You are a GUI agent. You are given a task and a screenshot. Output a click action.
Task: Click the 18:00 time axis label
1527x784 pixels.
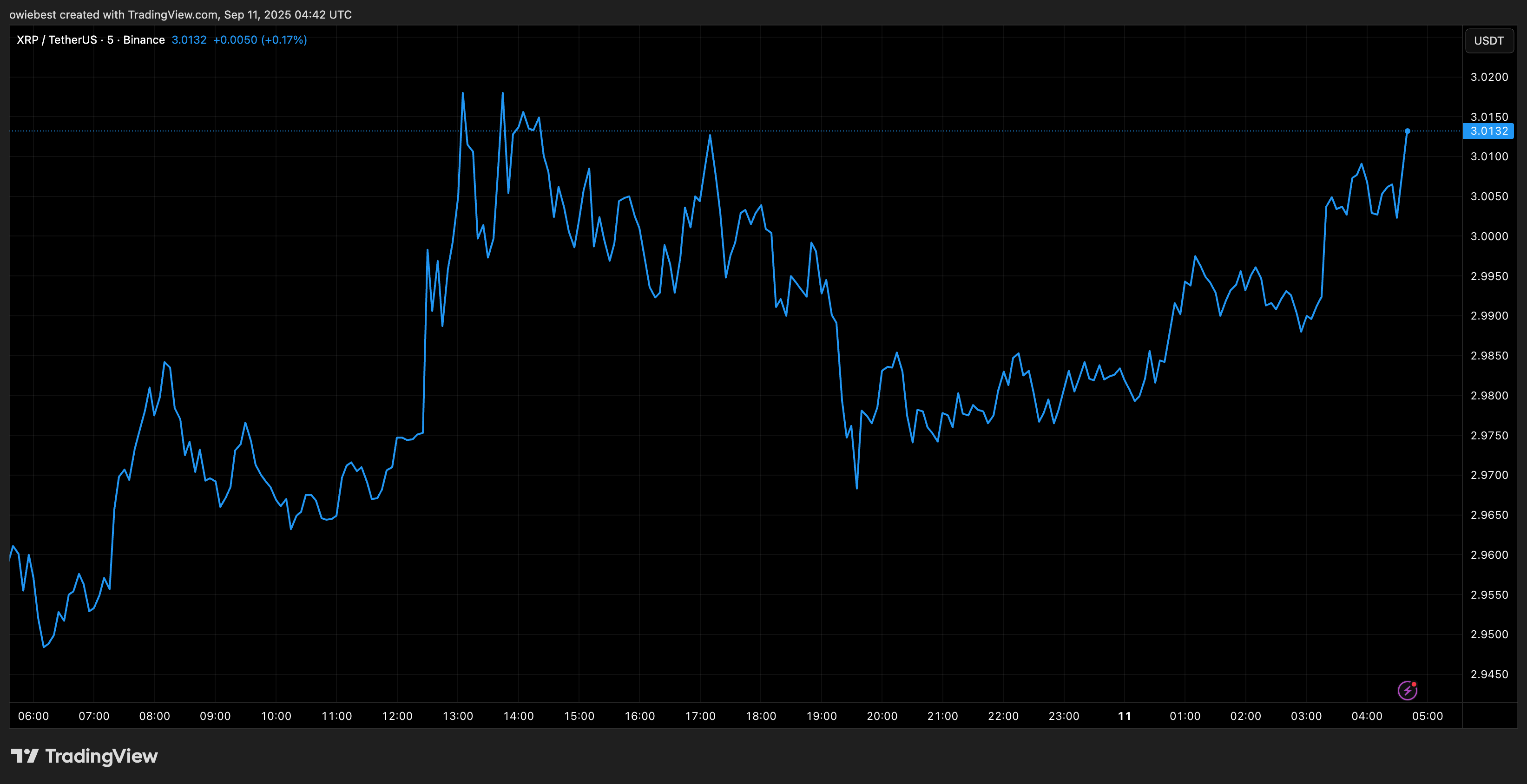point(761,716)
